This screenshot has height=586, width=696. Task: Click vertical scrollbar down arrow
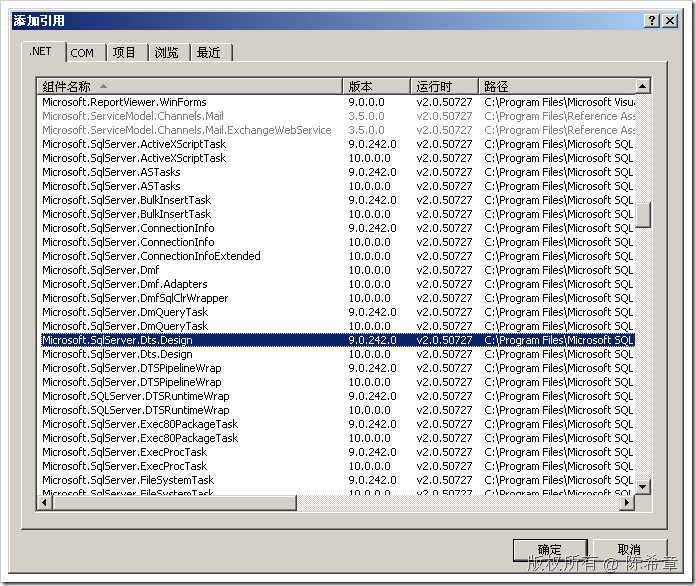pyautogui.click(x=643, y=487)
